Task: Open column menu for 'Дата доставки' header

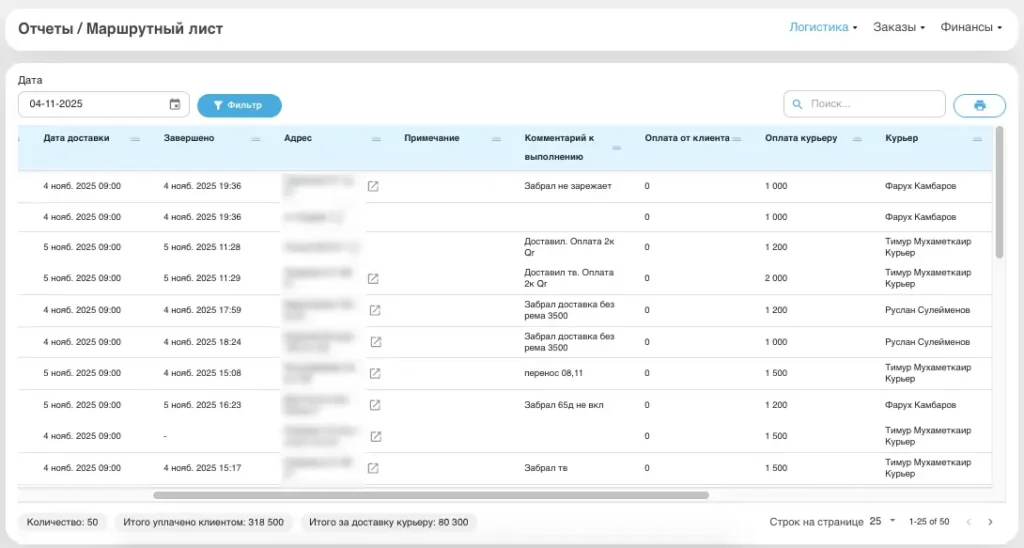Action: pyautogui.click(x=135, y=139)
